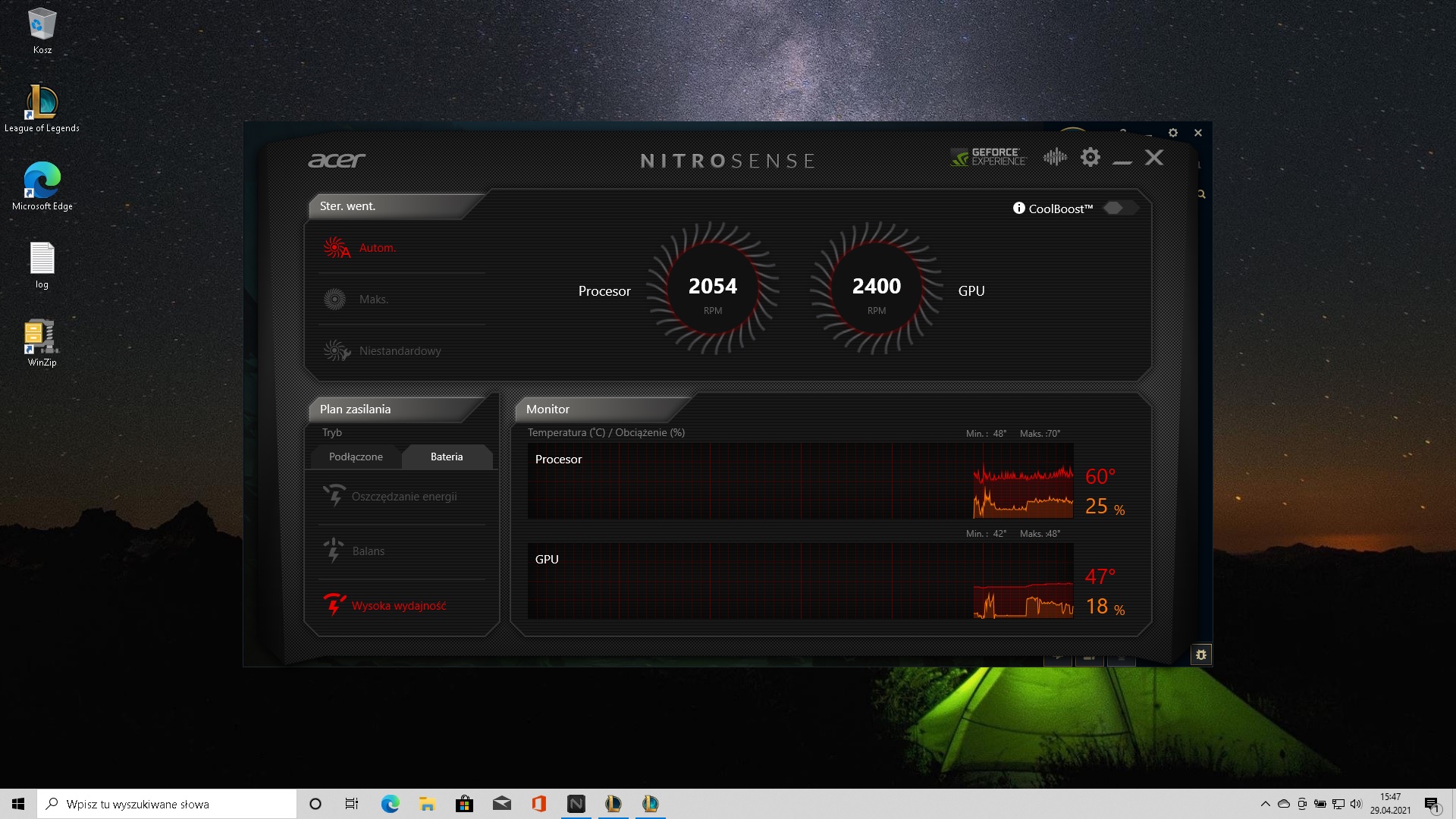The height and width of the screenshot is (819, 1456).
Task: Click the Plan zasilania panel header
Action: coord(356,409)
